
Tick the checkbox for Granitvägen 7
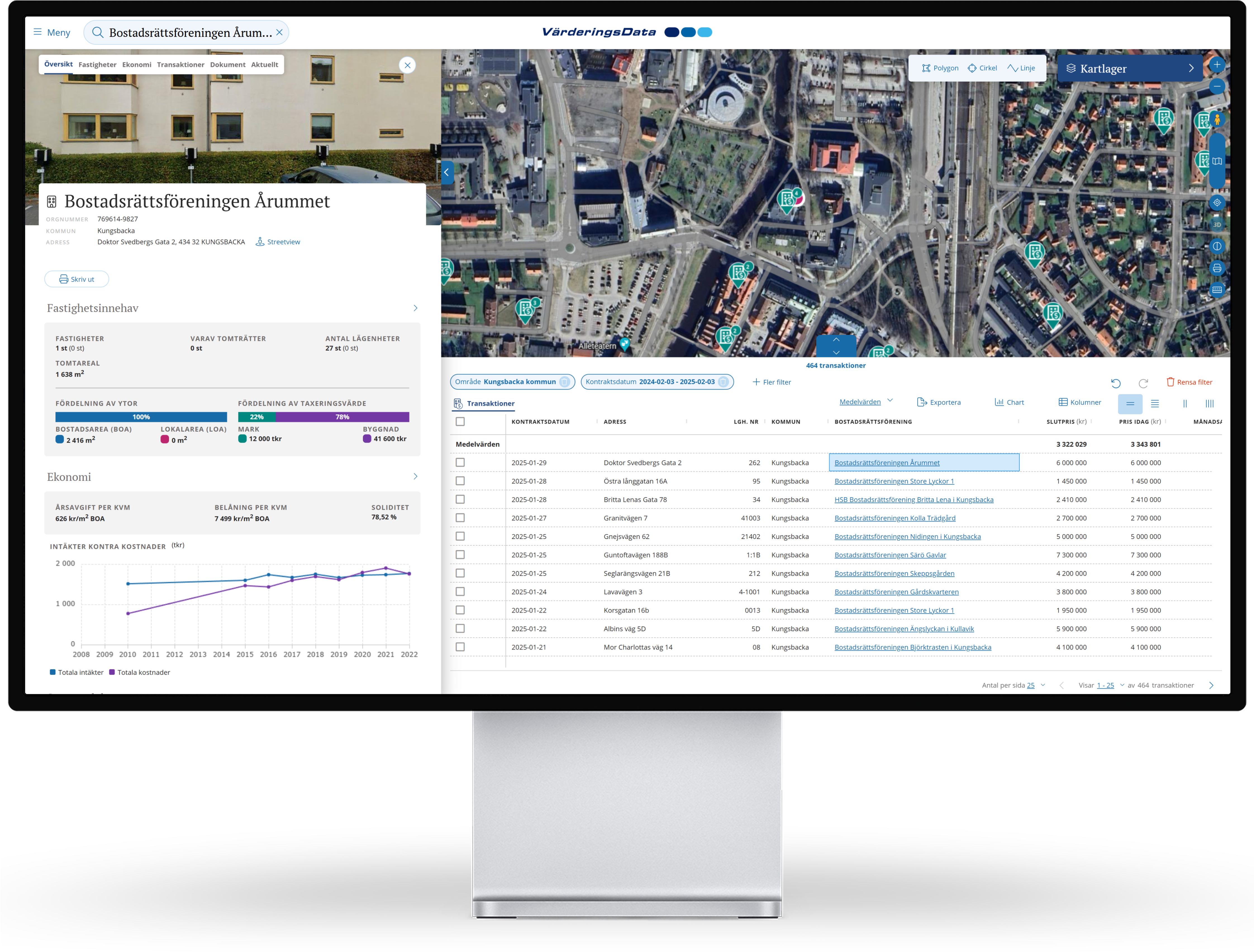coord(460,518)
